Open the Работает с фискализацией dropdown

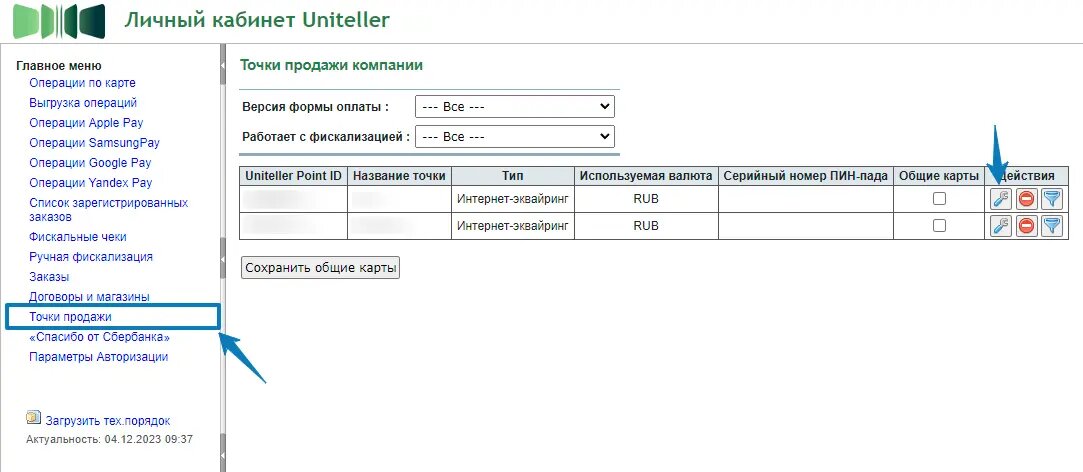pos(515,136)
